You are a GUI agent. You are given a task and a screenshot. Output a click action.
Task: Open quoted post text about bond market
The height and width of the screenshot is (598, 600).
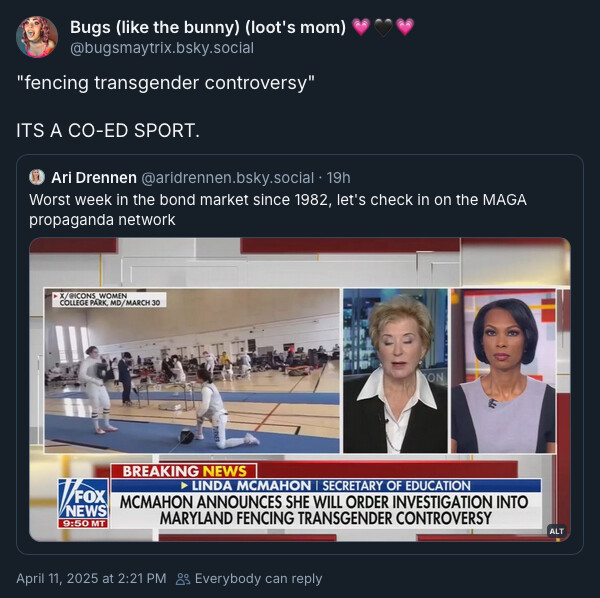[278, 210]
